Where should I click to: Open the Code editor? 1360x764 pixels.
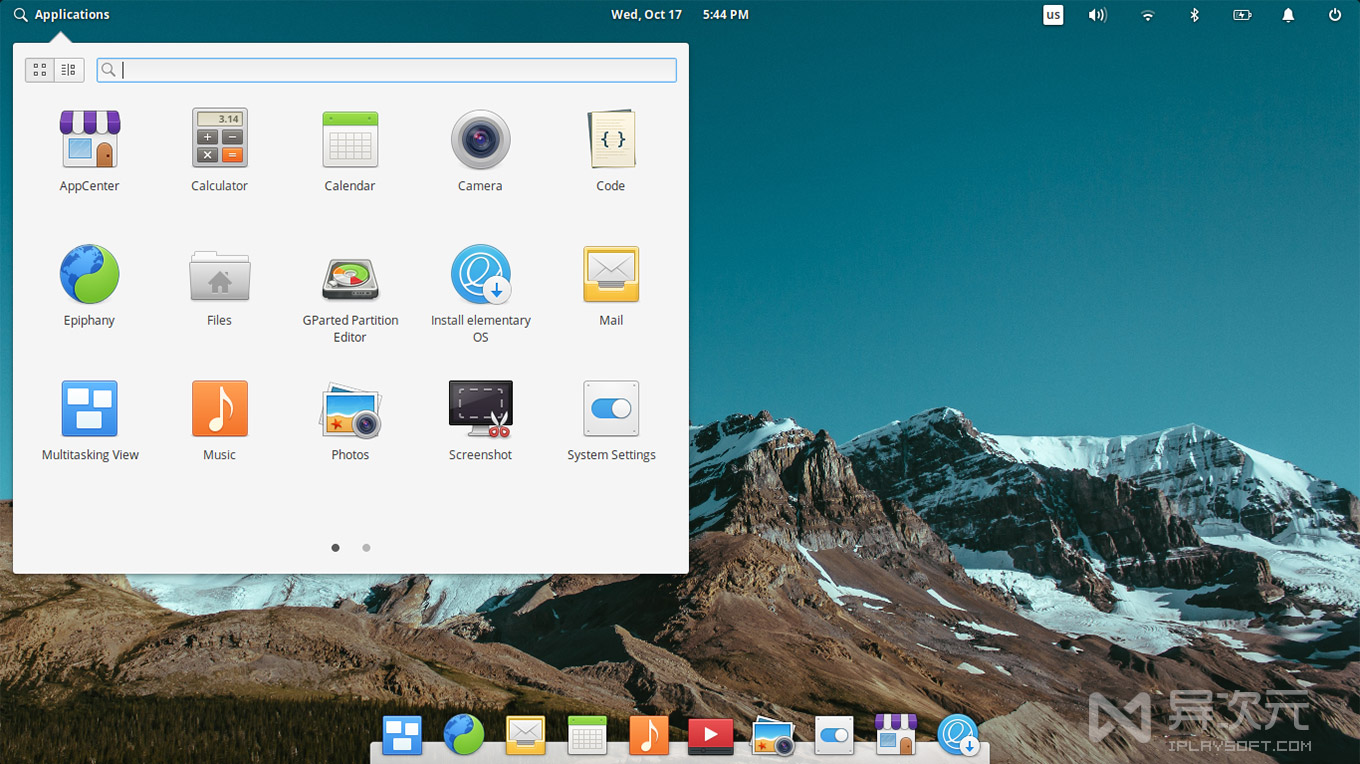pos(611,140)
